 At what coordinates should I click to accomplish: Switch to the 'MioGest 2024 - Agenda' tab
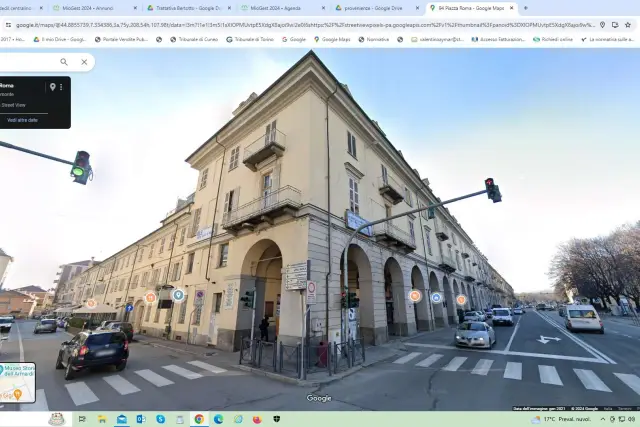(283, 8)
